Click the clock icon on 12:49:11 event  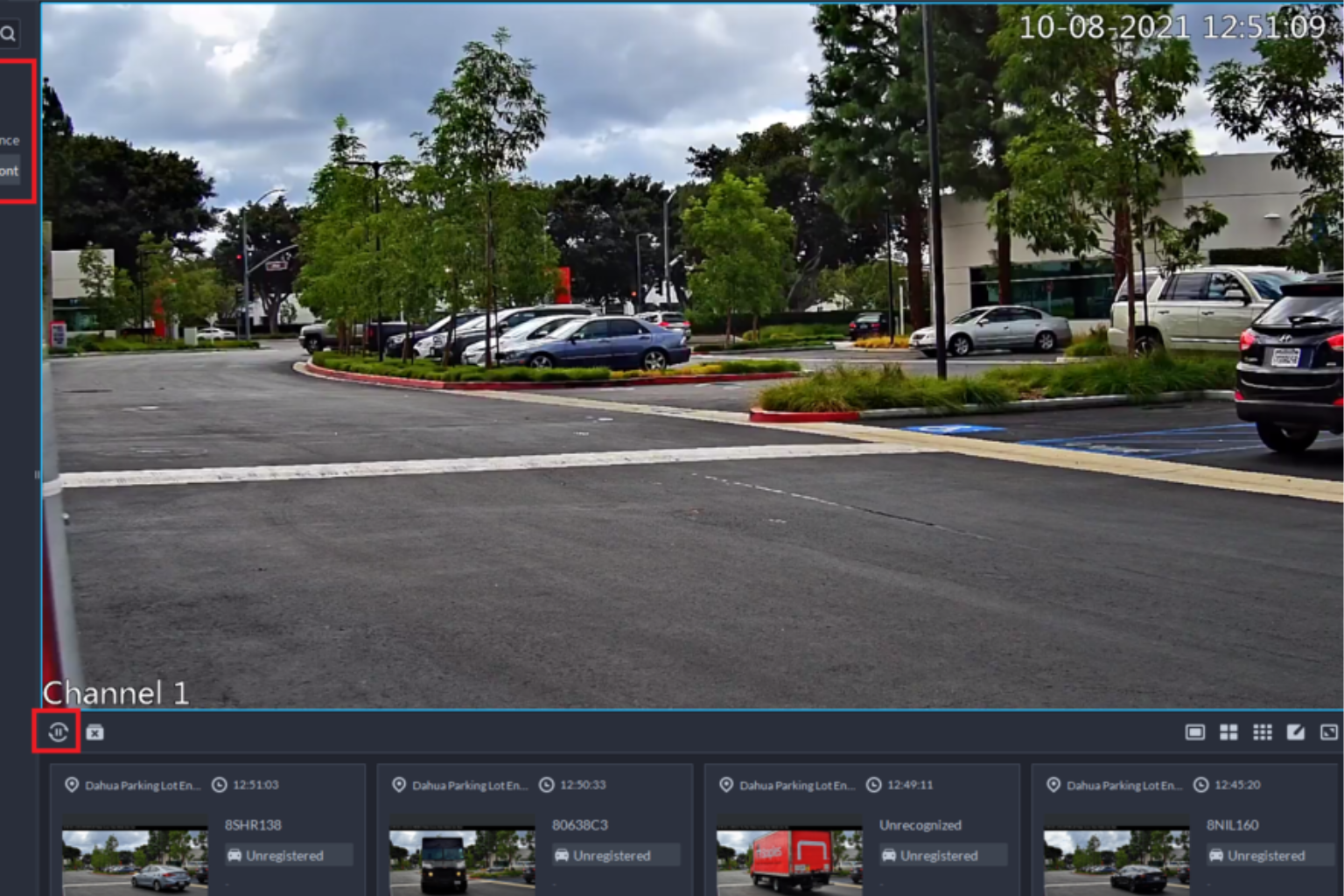pos(873,785)
